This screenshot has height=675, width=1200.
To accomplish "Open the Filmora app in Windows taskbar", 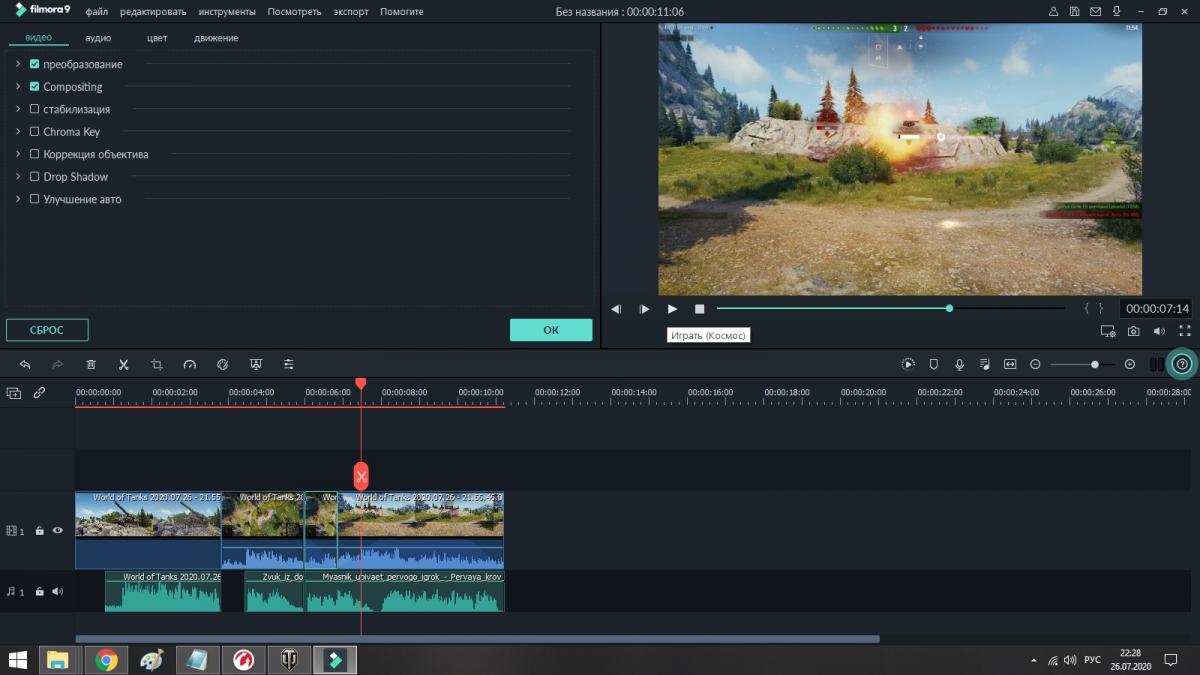I will (x=335, y=660).
